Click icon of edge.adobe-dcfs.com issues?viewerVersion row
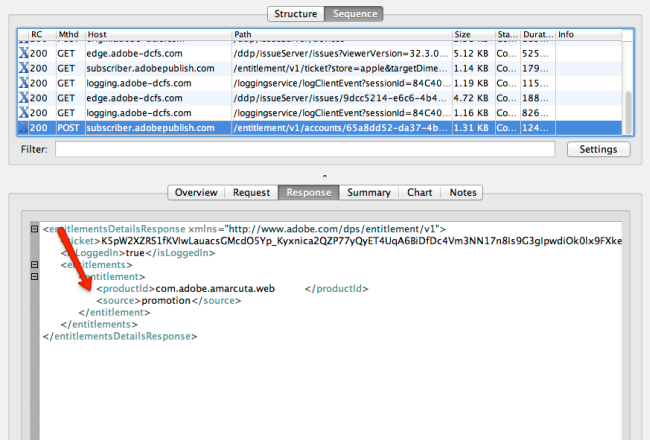Image resolution: width=650 pixels, height=440 pixels. click(24, 53)
